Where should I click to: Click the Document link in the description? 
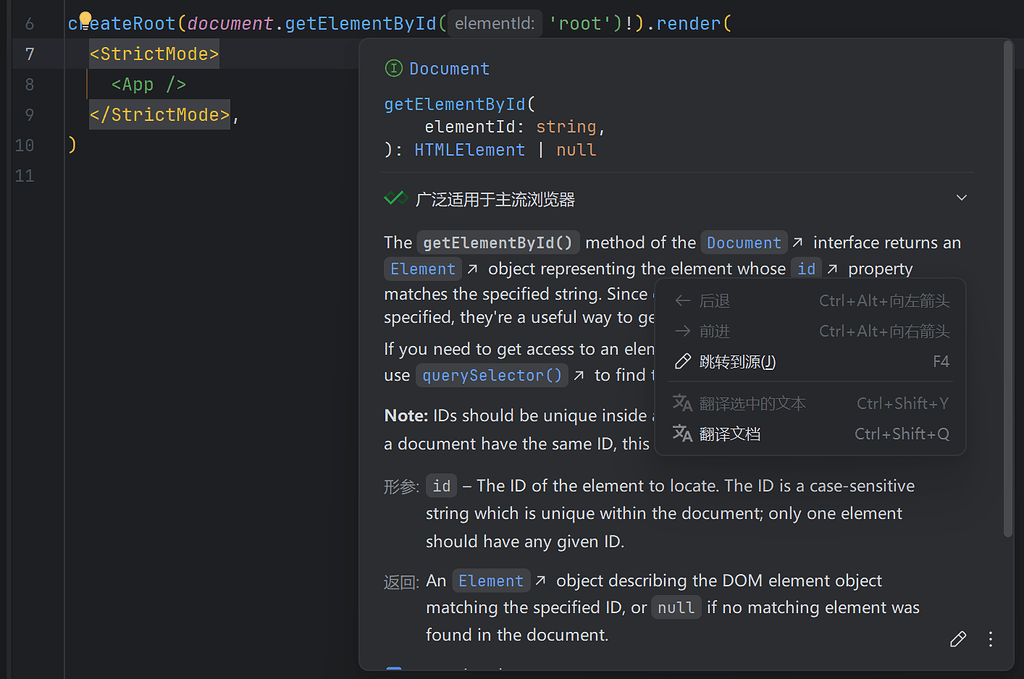(x=744, y=243)
